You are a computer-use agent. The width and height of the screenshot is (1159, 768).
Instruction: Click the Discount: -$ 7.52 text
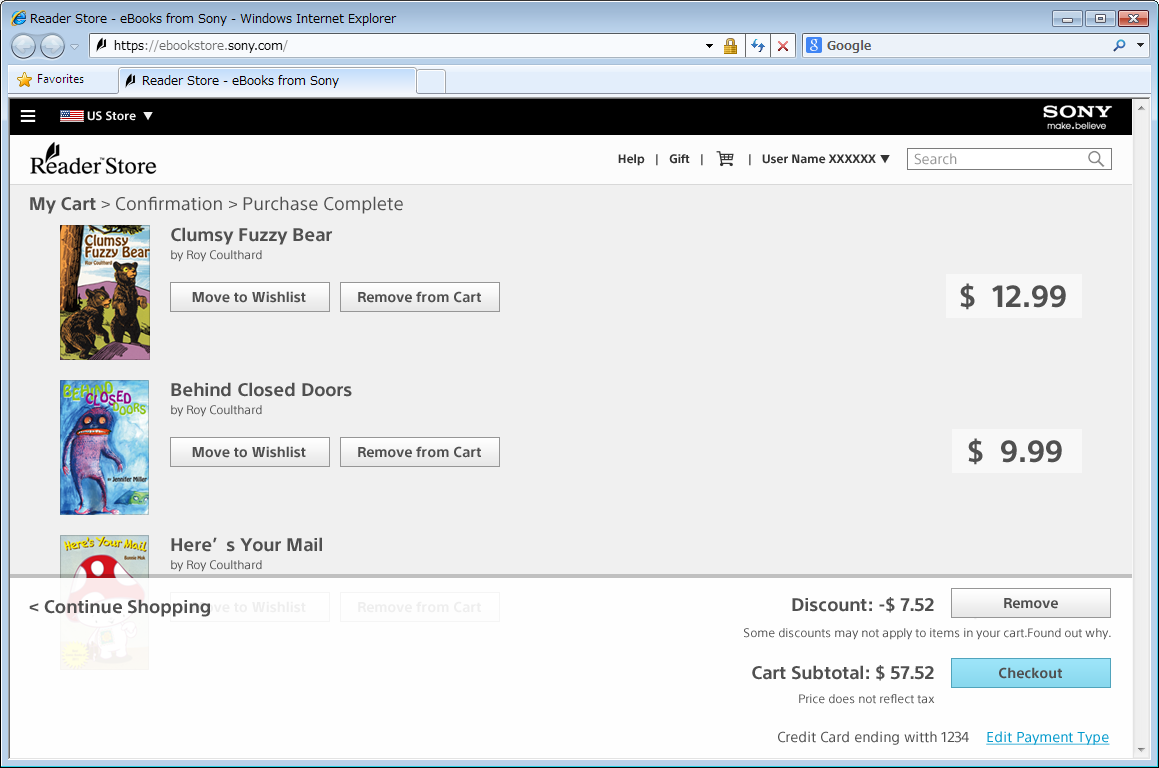(863, 605)
